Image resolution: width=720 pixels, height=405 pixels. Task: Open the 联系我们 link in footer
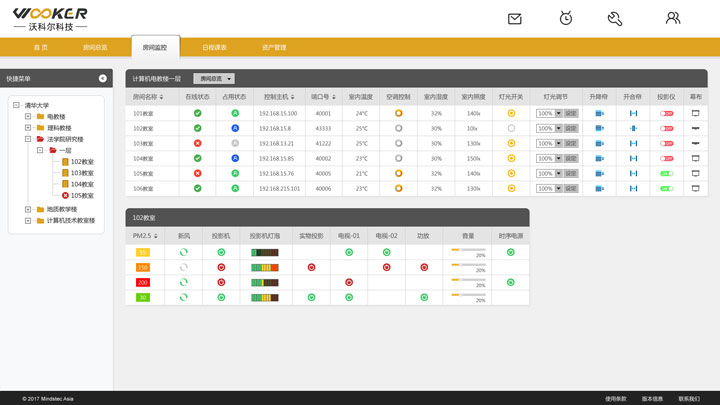[x=689, y=398]
